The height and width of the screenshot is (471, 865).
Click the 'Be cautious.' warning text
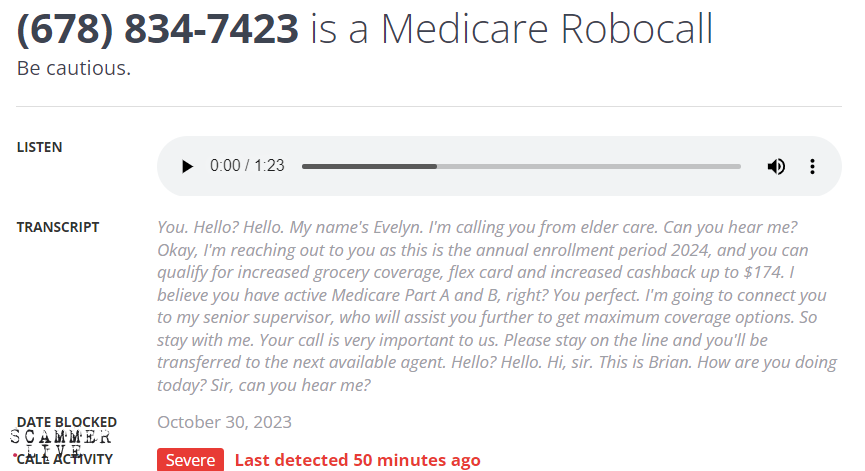click(x=74, y=69)
